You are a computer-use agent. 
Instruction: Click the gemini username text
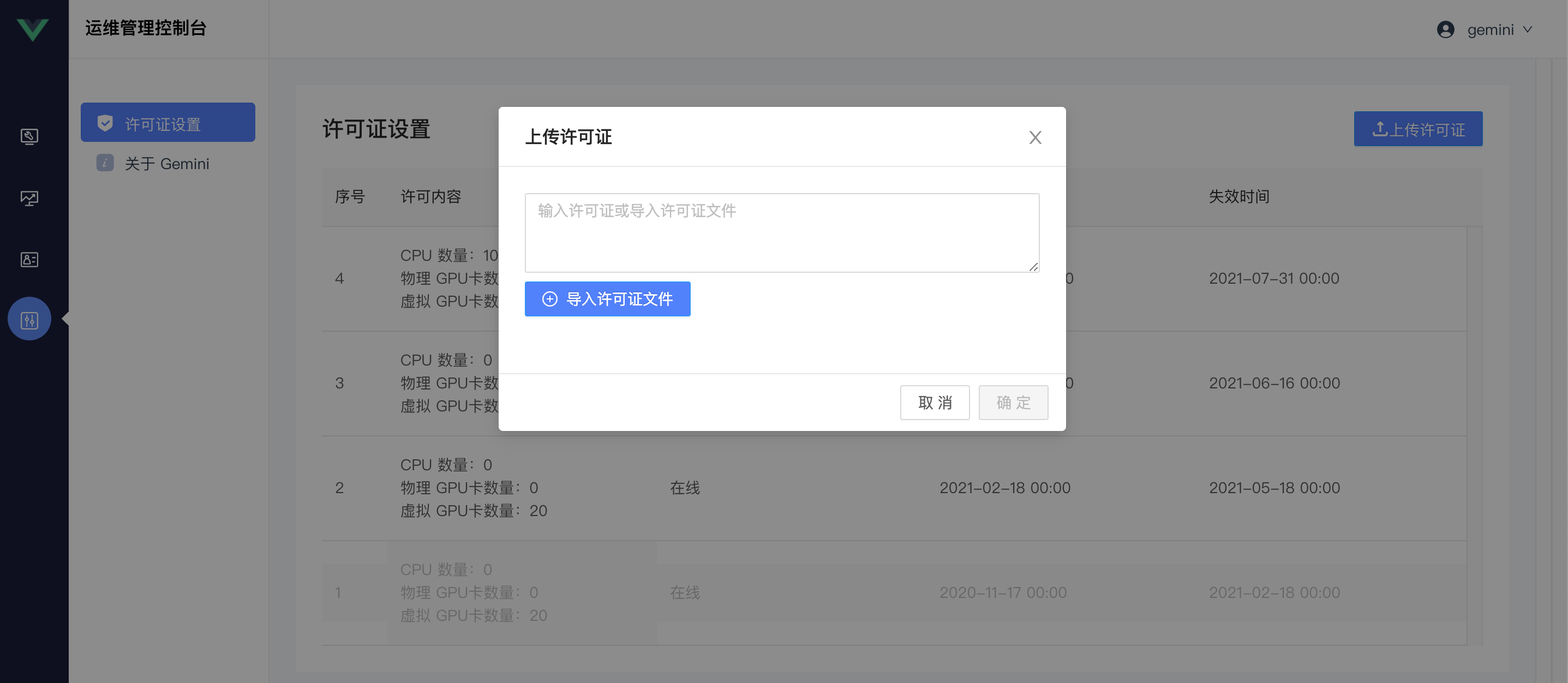coord(1490,29)
